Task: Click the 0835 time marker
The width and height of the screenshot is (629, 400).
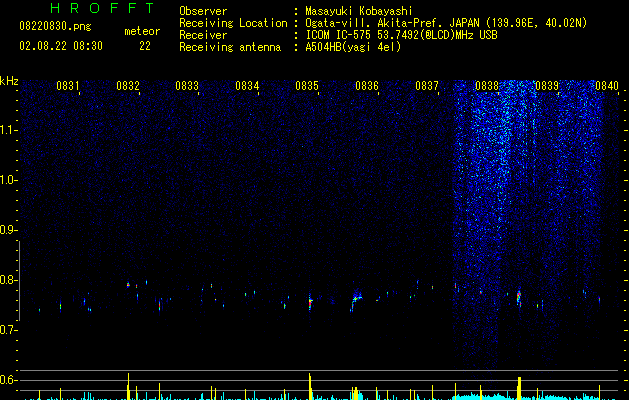Action: coord(307,86)
